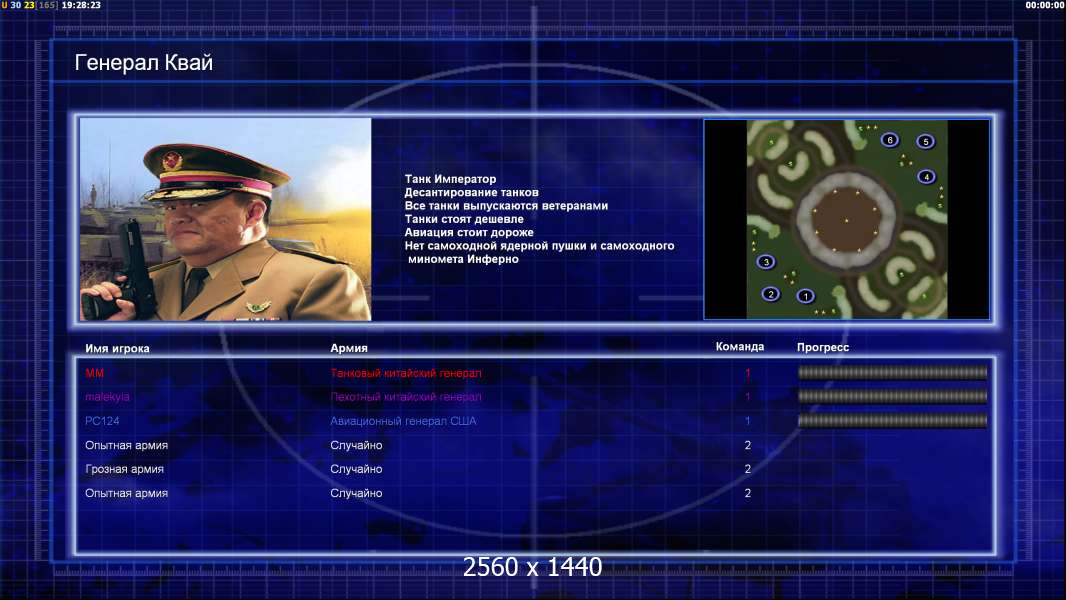Viewport: 1066px width, 600px height.
Task: Click the 19:28:23 clock overlay
Action: tap(81, 5)
